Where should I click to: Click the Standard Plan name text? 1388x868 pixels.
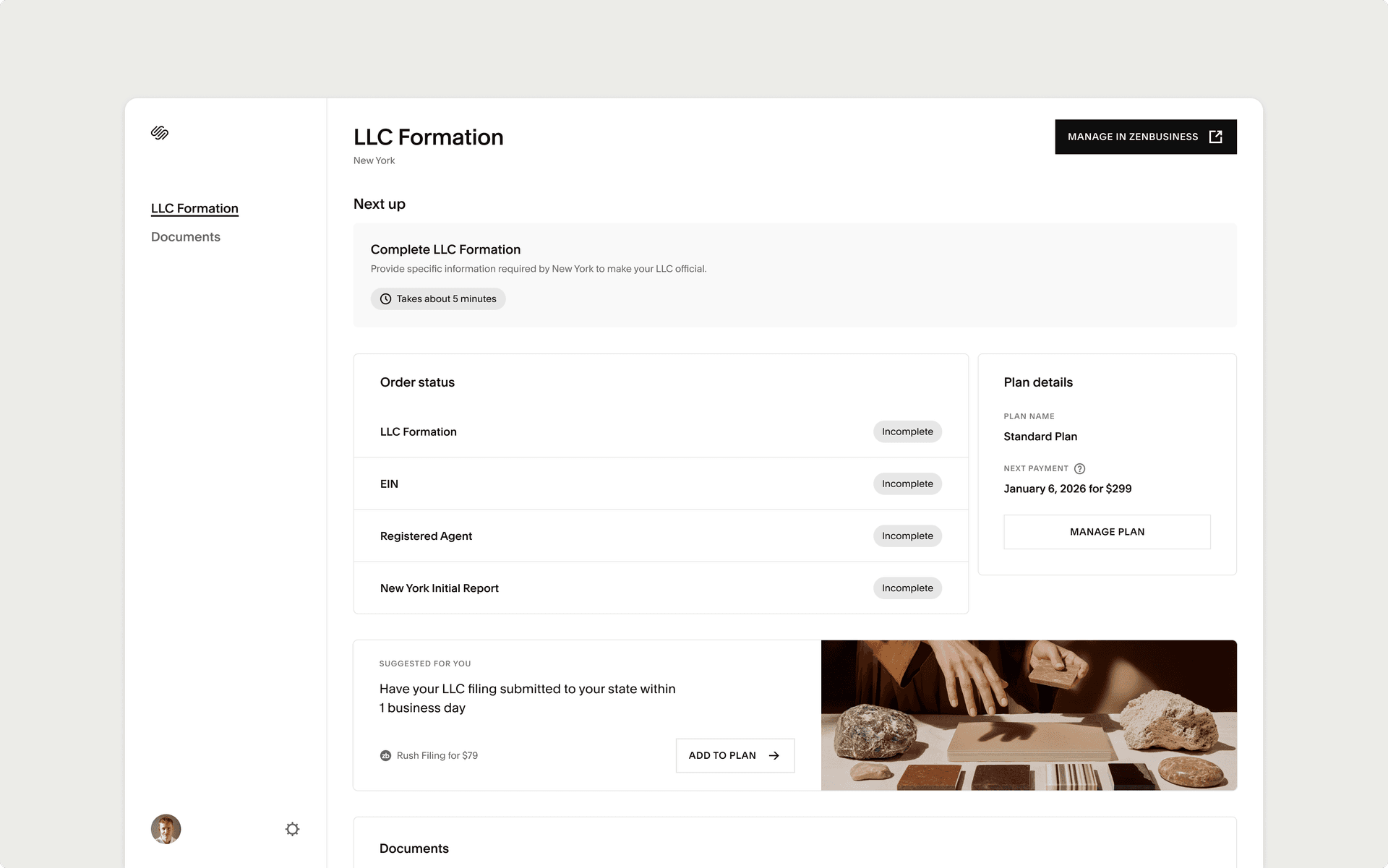1040,437
